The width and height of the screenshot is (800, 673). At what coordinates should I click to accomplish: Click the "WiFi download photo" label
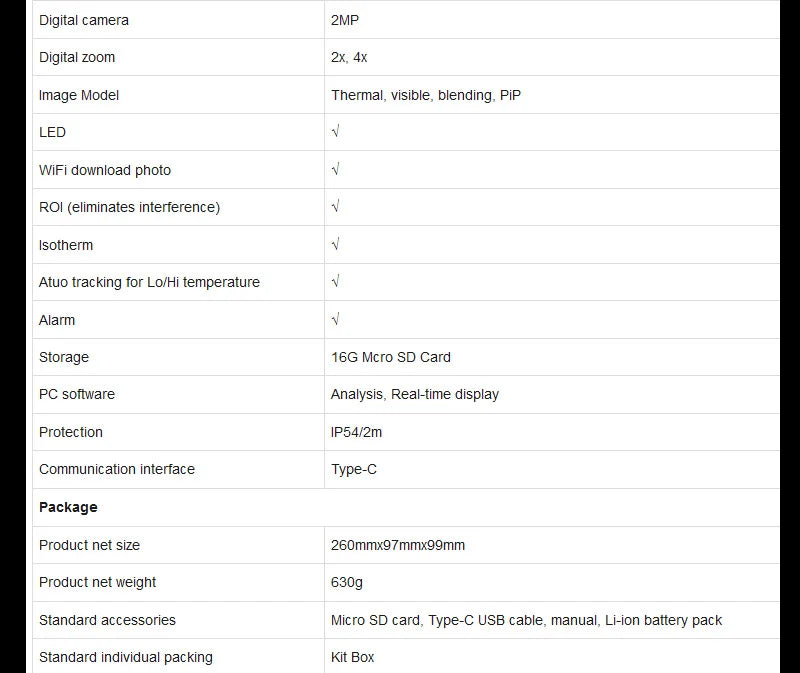pos(105,170)
